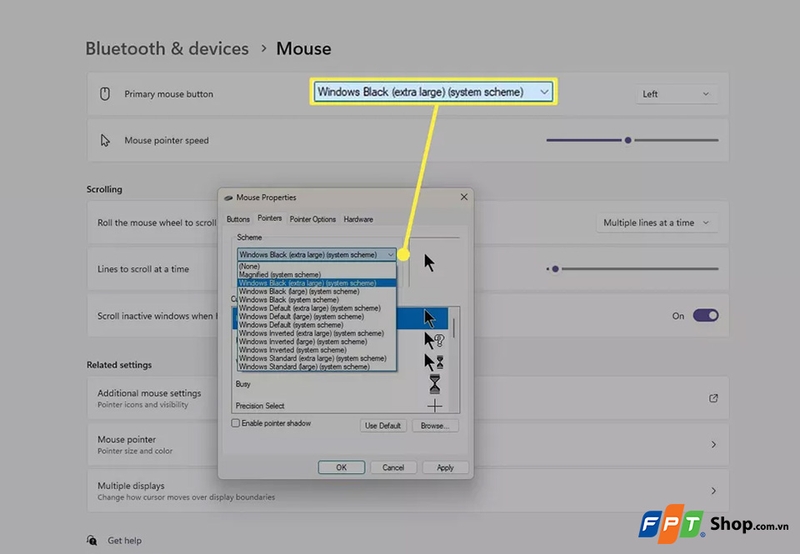This screenshot has width=800, height=554.
Task: Choose Windows Black (large) (system scheme)
Action: click(316, 291)
